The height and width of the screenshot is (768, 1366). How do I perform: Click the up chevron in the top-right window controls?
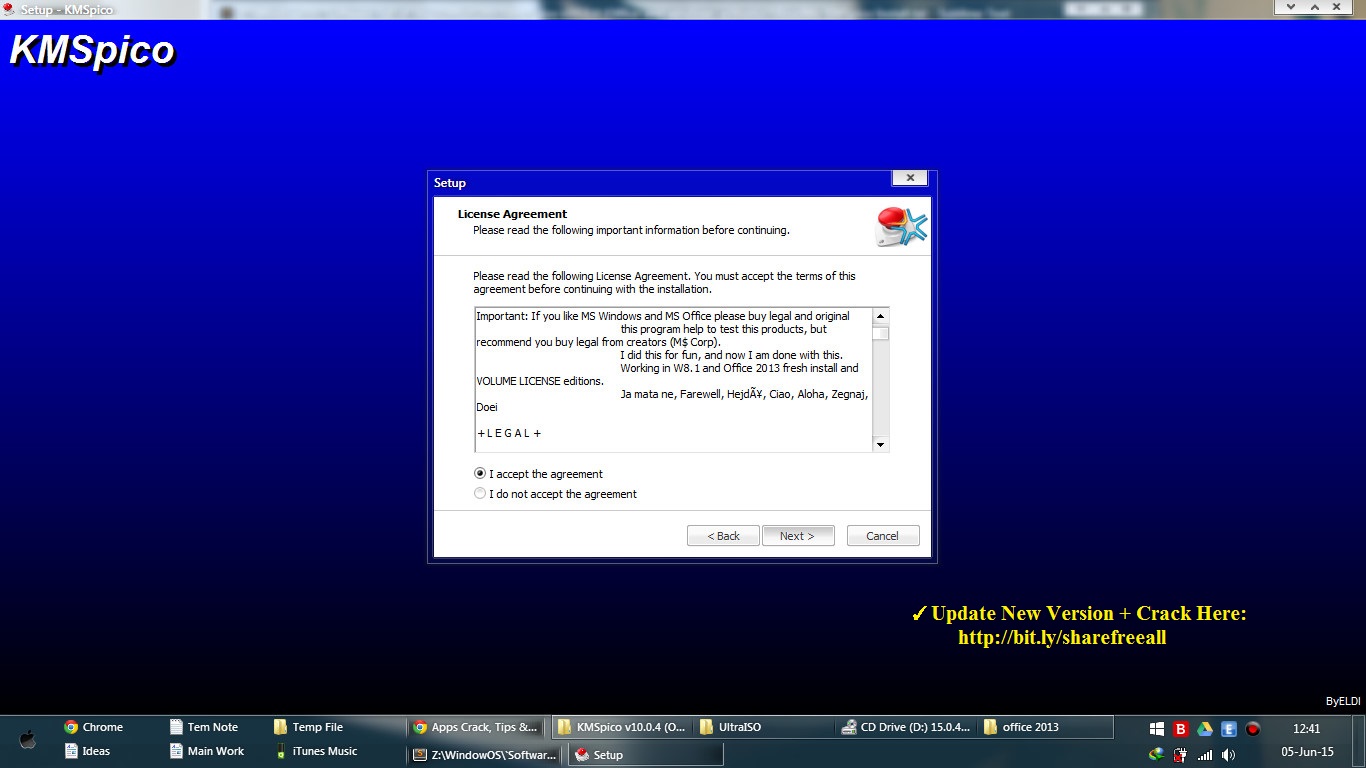click(x=1315, y=7)
